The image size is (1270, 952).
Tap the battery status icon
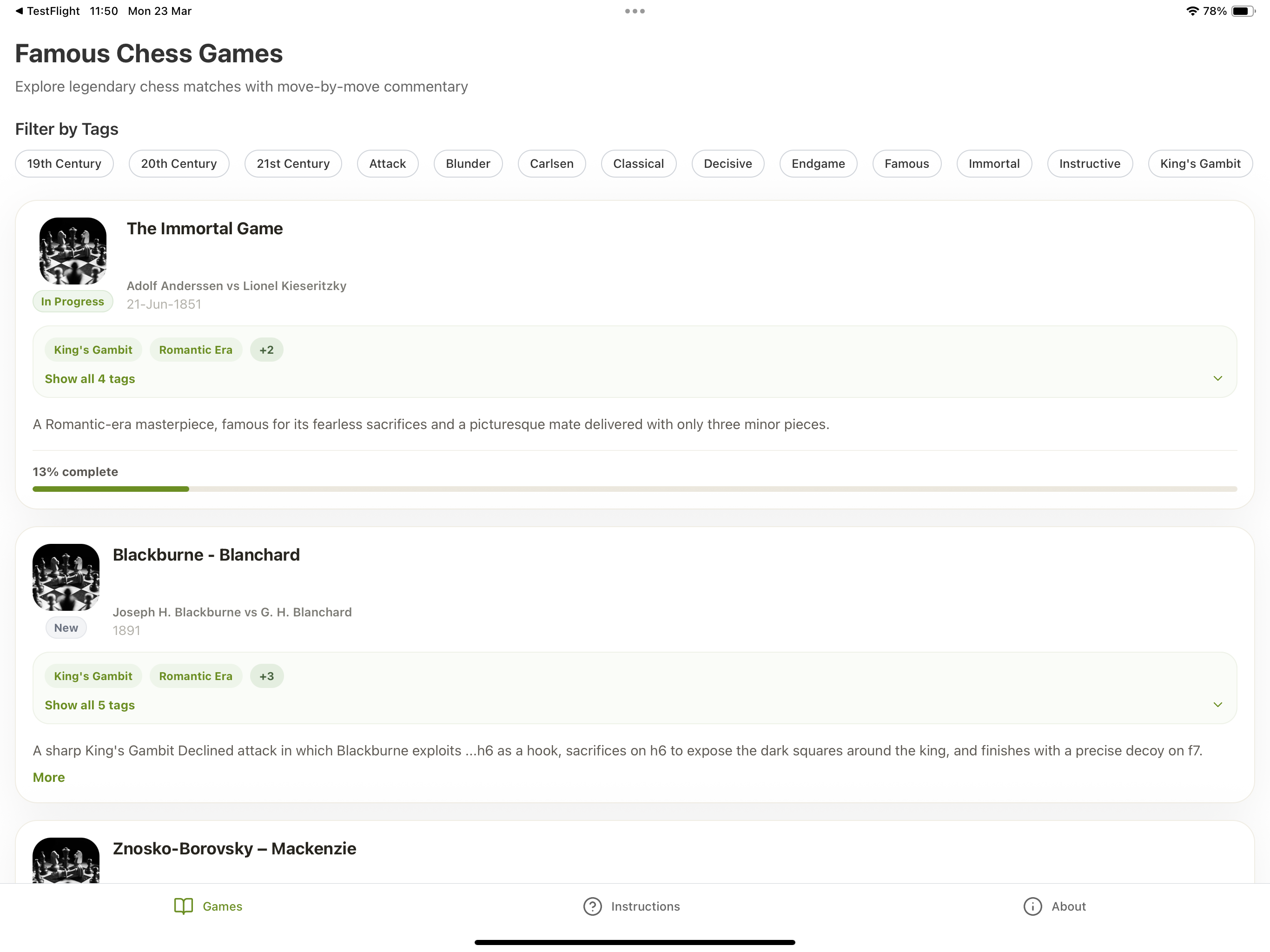click(x=1243, y=11)
